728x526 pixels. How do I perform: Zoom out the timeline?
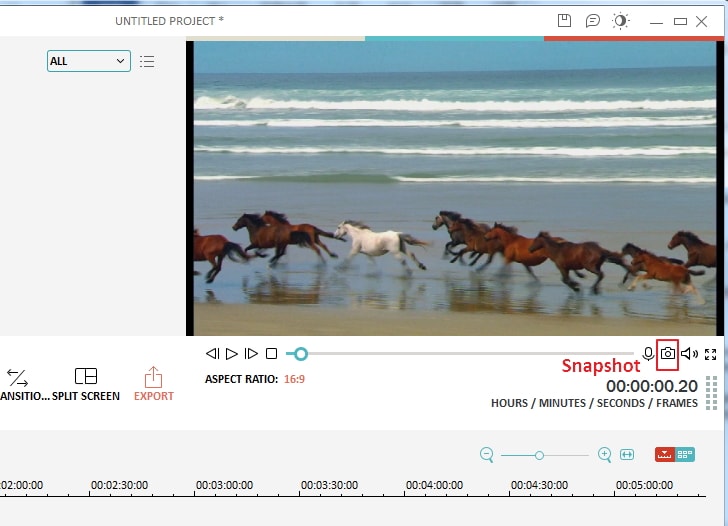[x=487, y=455]
